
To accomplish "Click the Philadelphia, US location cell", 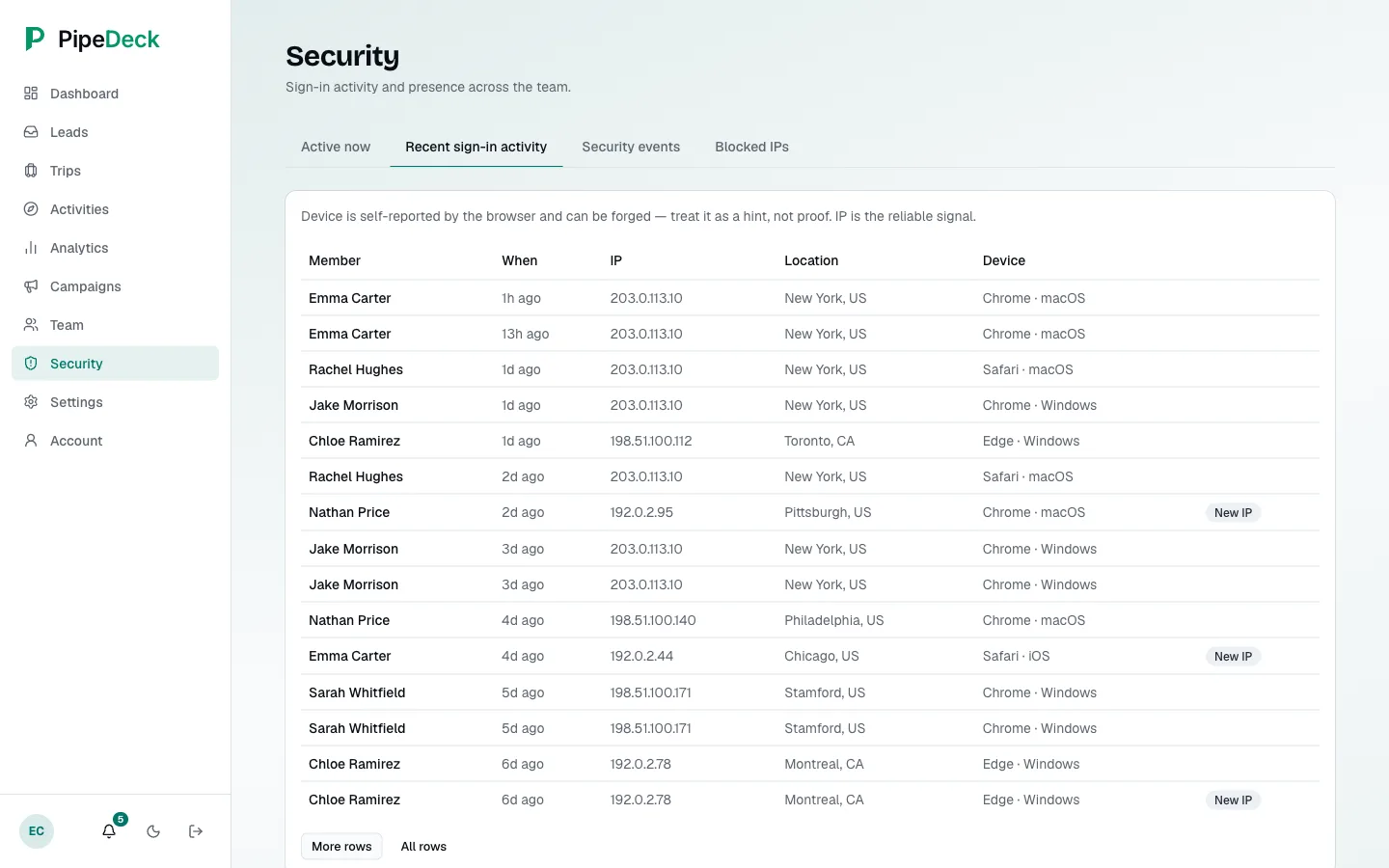I will pos(833,620).
